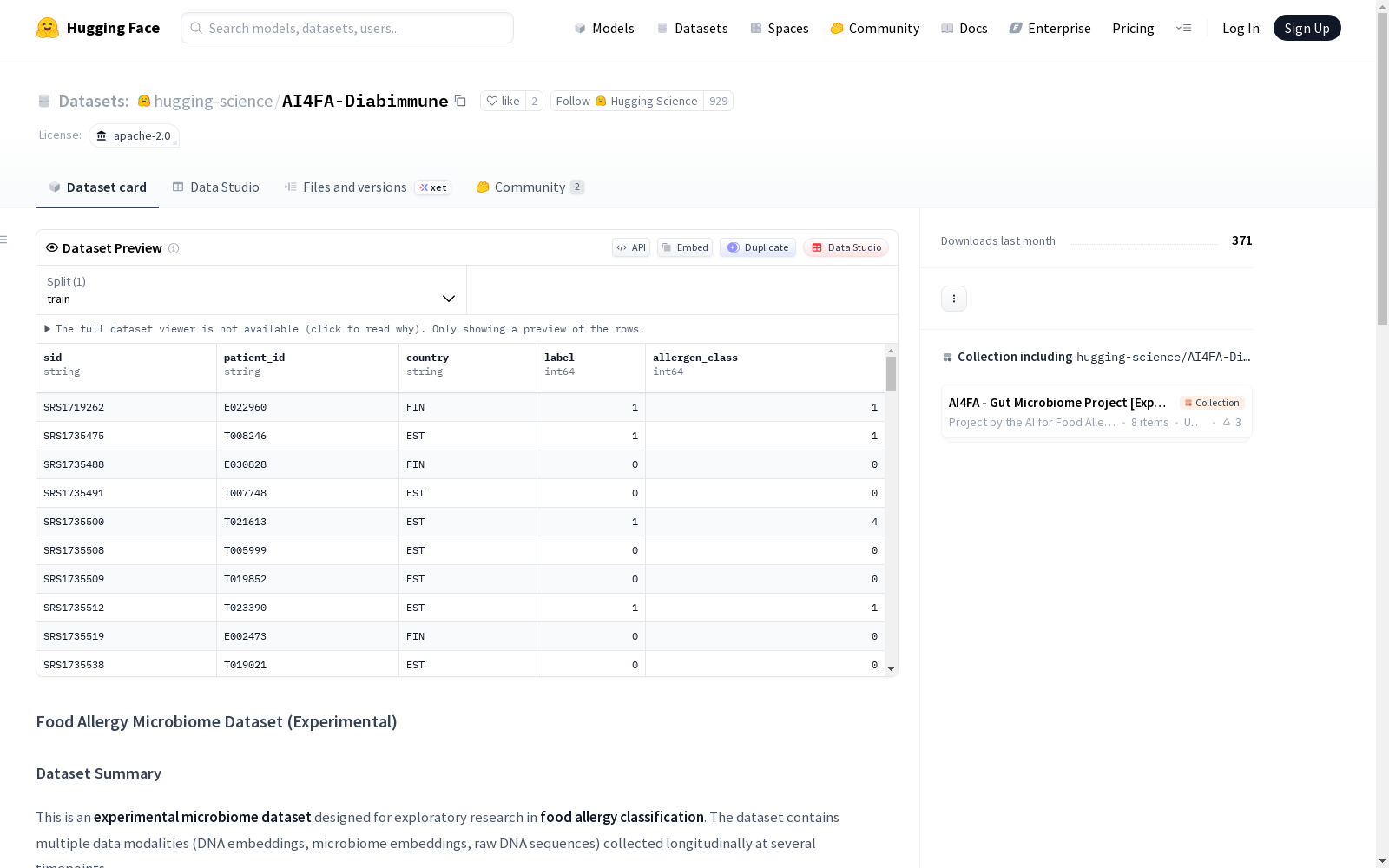Select patient ID cell T005999
Viewport: 1389px width, 868px height.
[307, 550]
